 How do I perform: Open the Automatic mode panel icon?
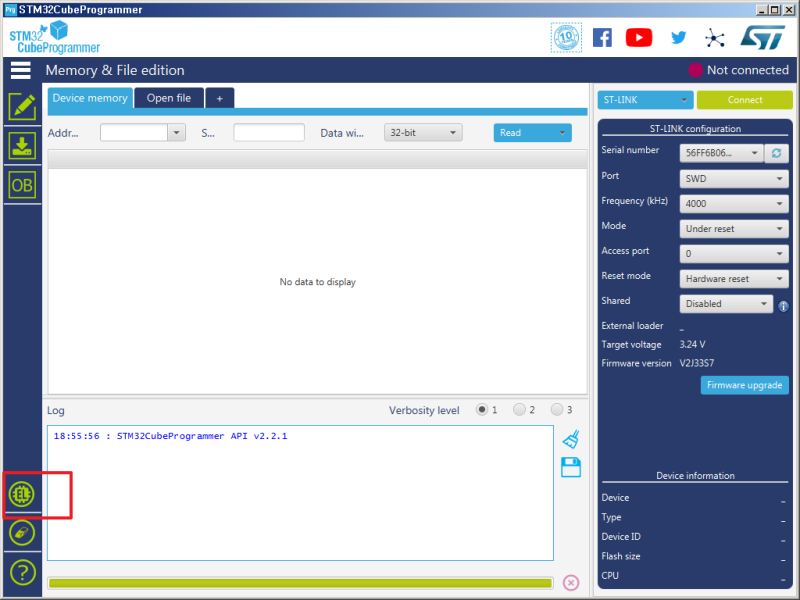22,533
